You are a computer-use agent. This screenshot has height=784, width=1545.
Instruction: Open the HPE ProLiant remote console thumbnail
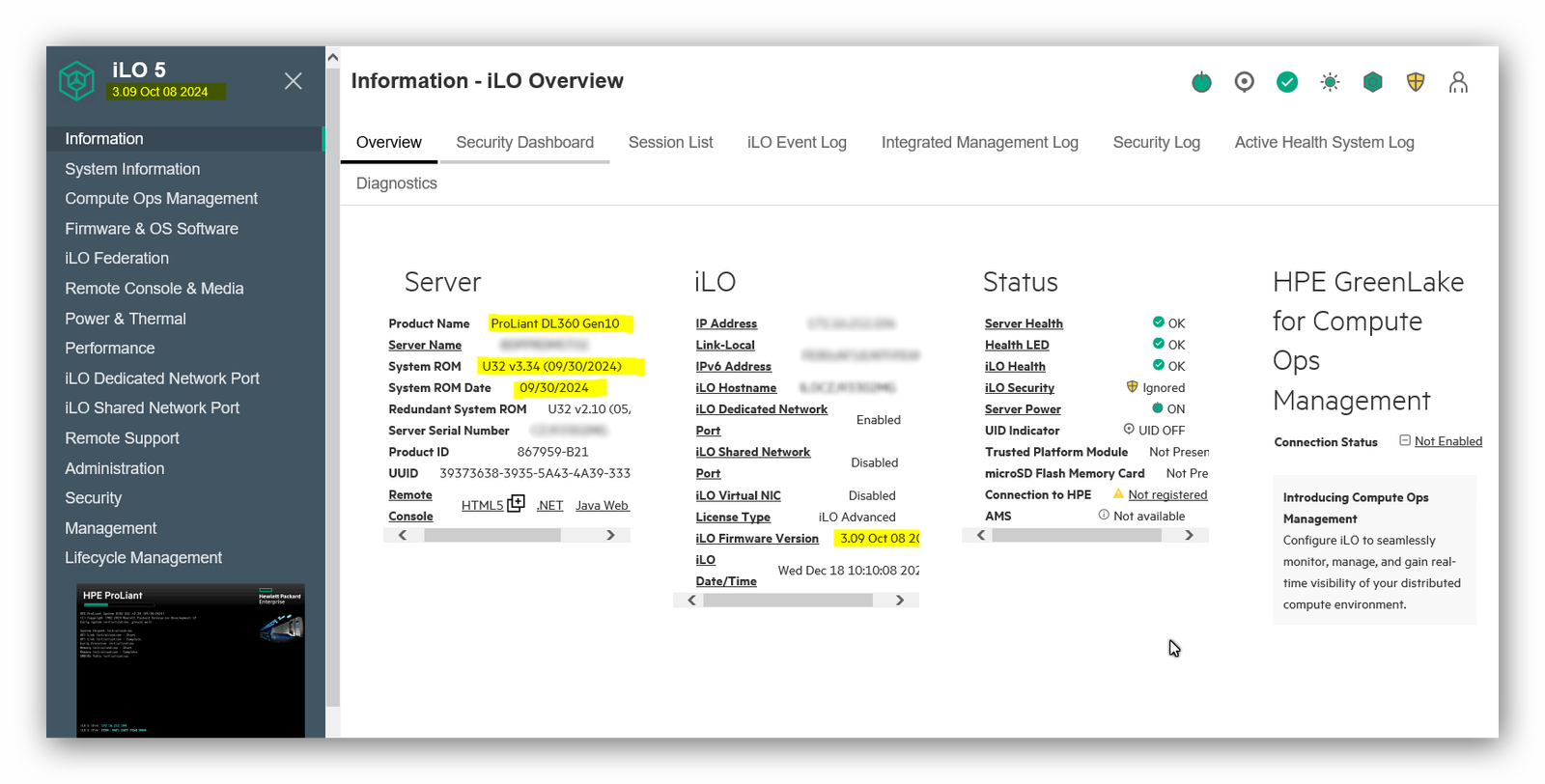[190, 660]
